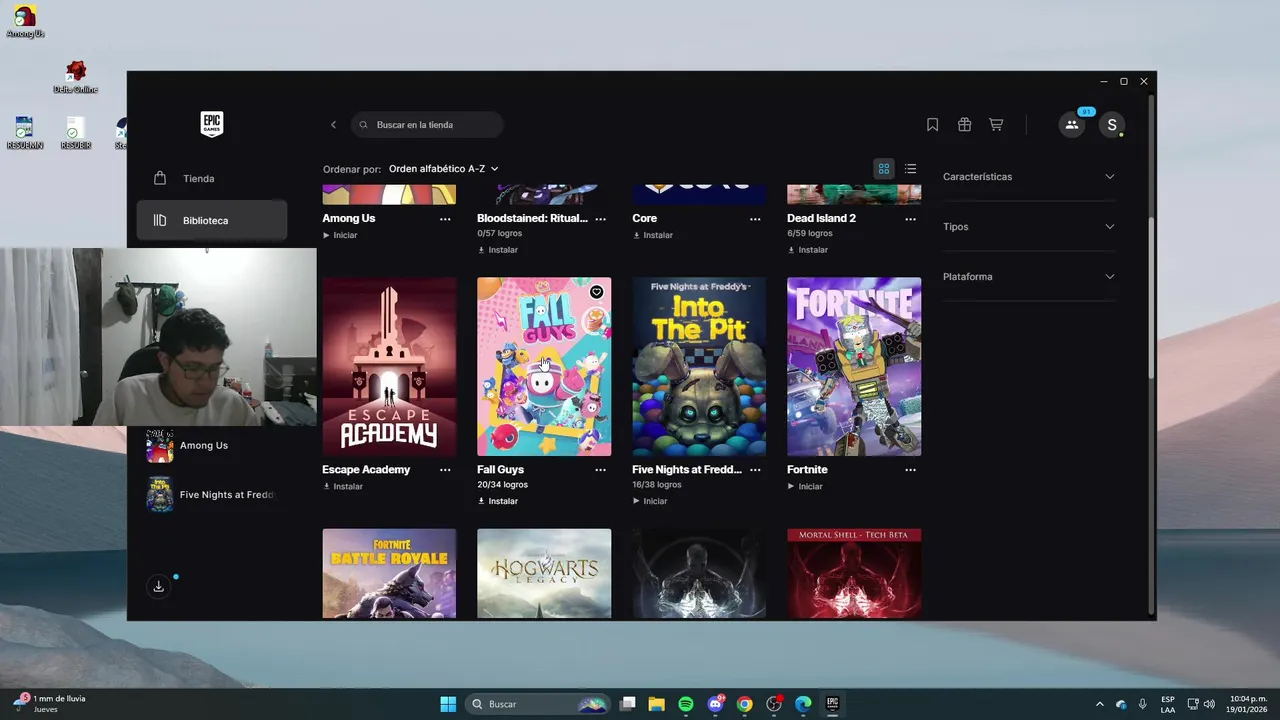Open the three-dot menu for Fall Guys
The width and height of the screenshot is (1280, 720).
[x=600, y=469]
